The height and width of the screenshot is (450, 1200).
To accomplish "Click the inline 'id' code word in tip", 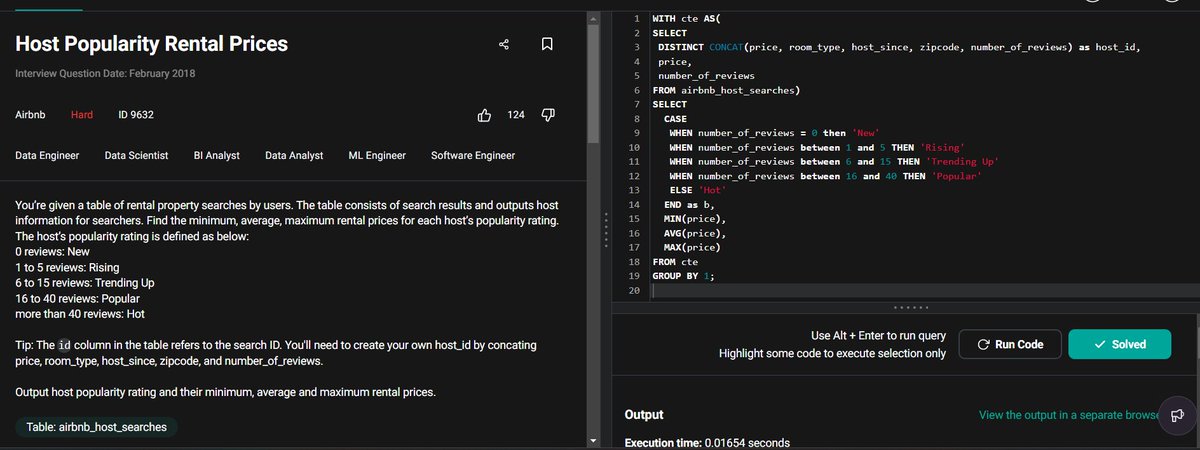I will tap(64, 345).
